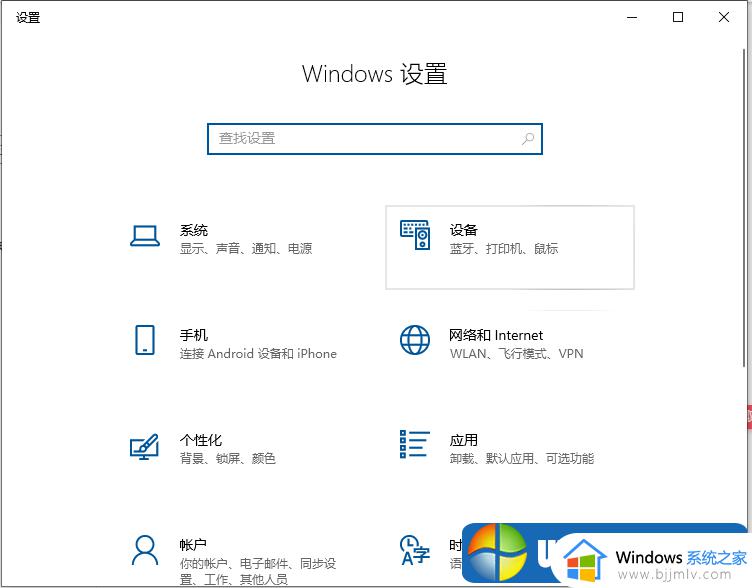Click the text 连接 Android 设备和 iPhone
752x588 pixels.
[258, 353]
